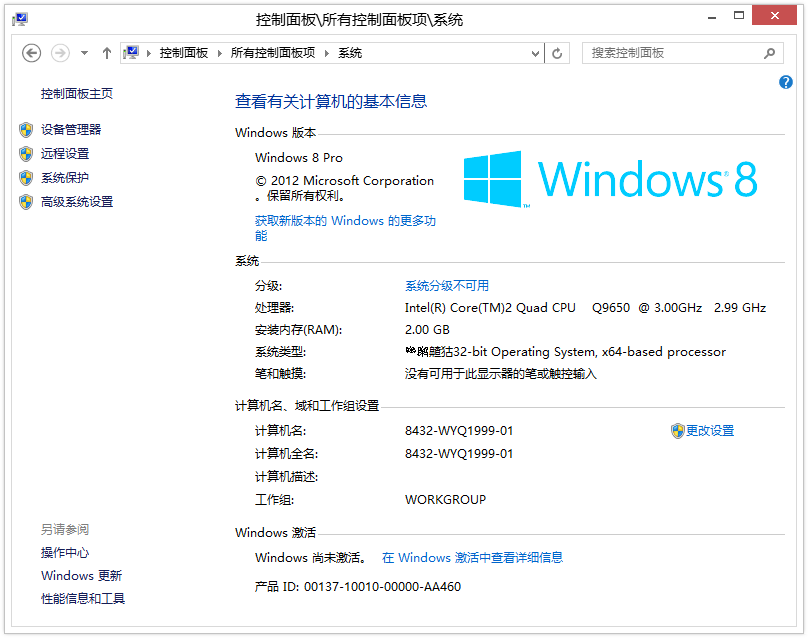Click the 32-bit Operating System type text
This screenshot has width=808, height=638.
click(x=565, y=352)
